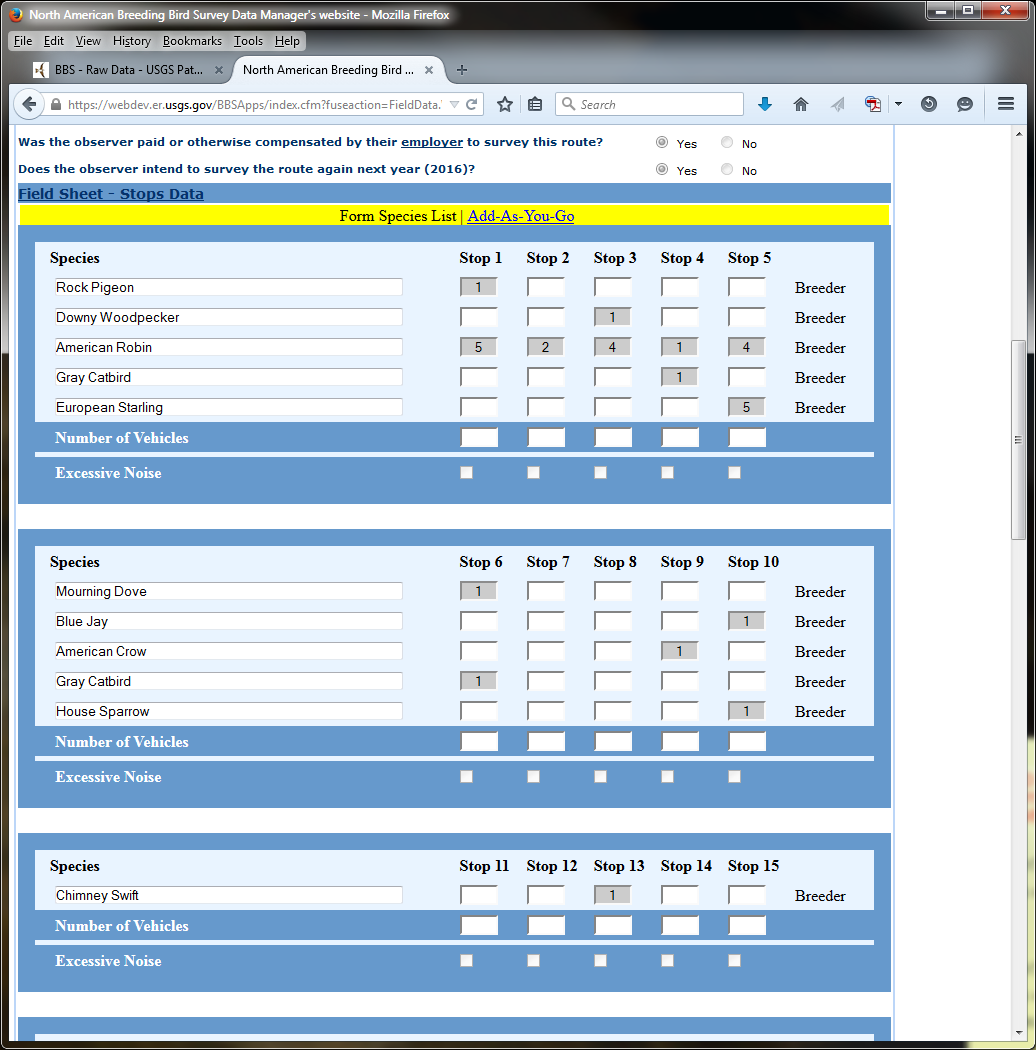Viewport: 1036px width, 1050px height.
Task: Switch to the BBS Raw Data tab
Action: 127,70
